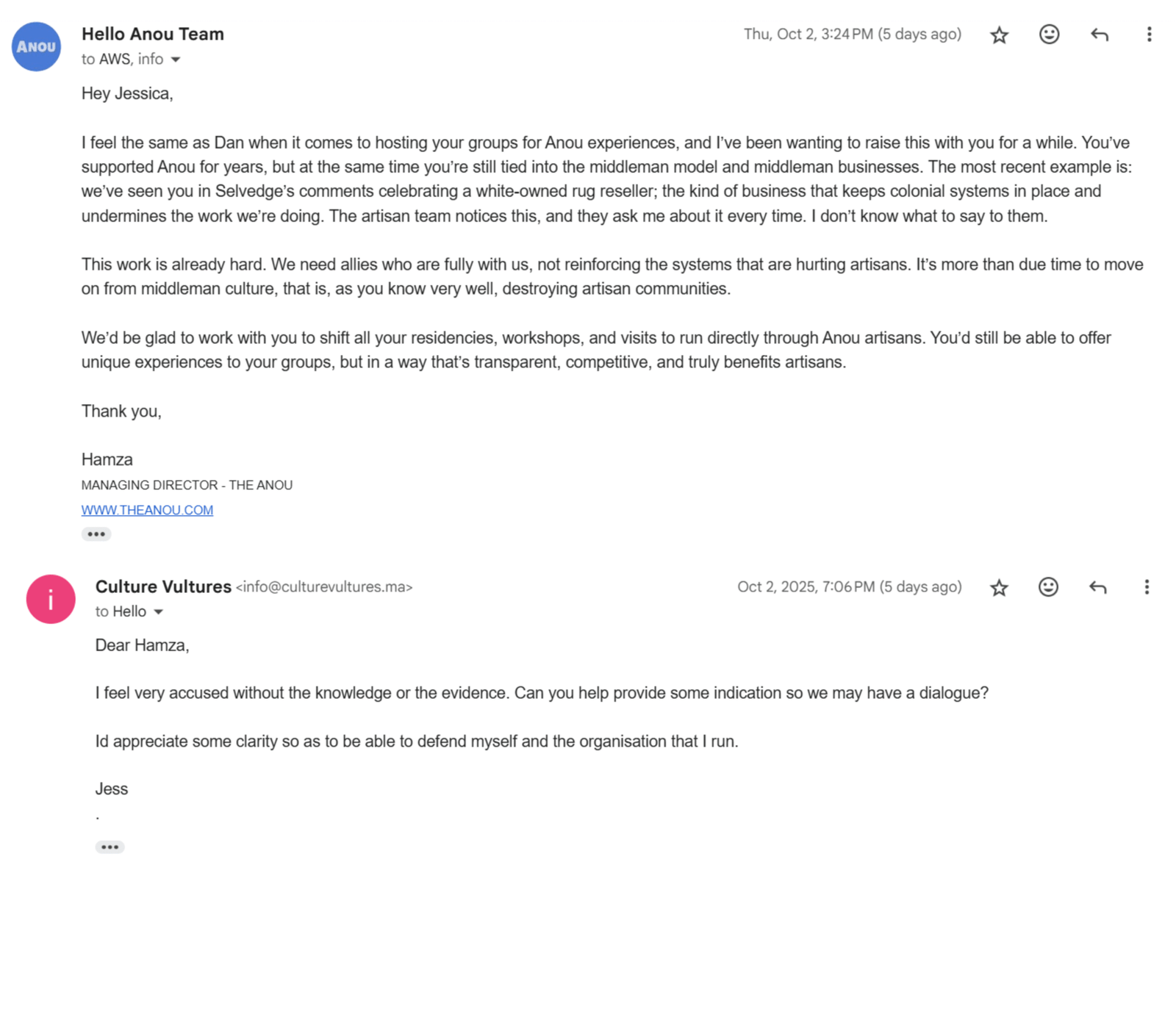The width and height of the screenshot is (1176, 1031).
Task: Reply to the Culture Vultures message
Action: (1097, 587)
